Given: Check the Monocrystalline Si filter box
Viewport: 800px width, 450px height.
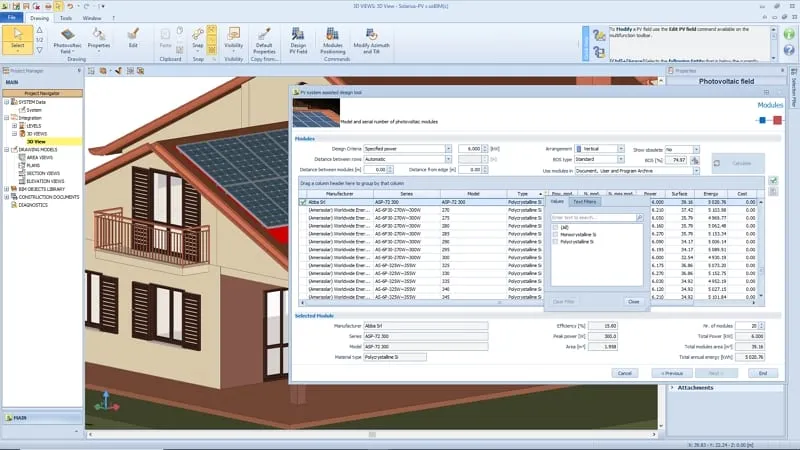Looking at the screenshot, I should (556, 234).
